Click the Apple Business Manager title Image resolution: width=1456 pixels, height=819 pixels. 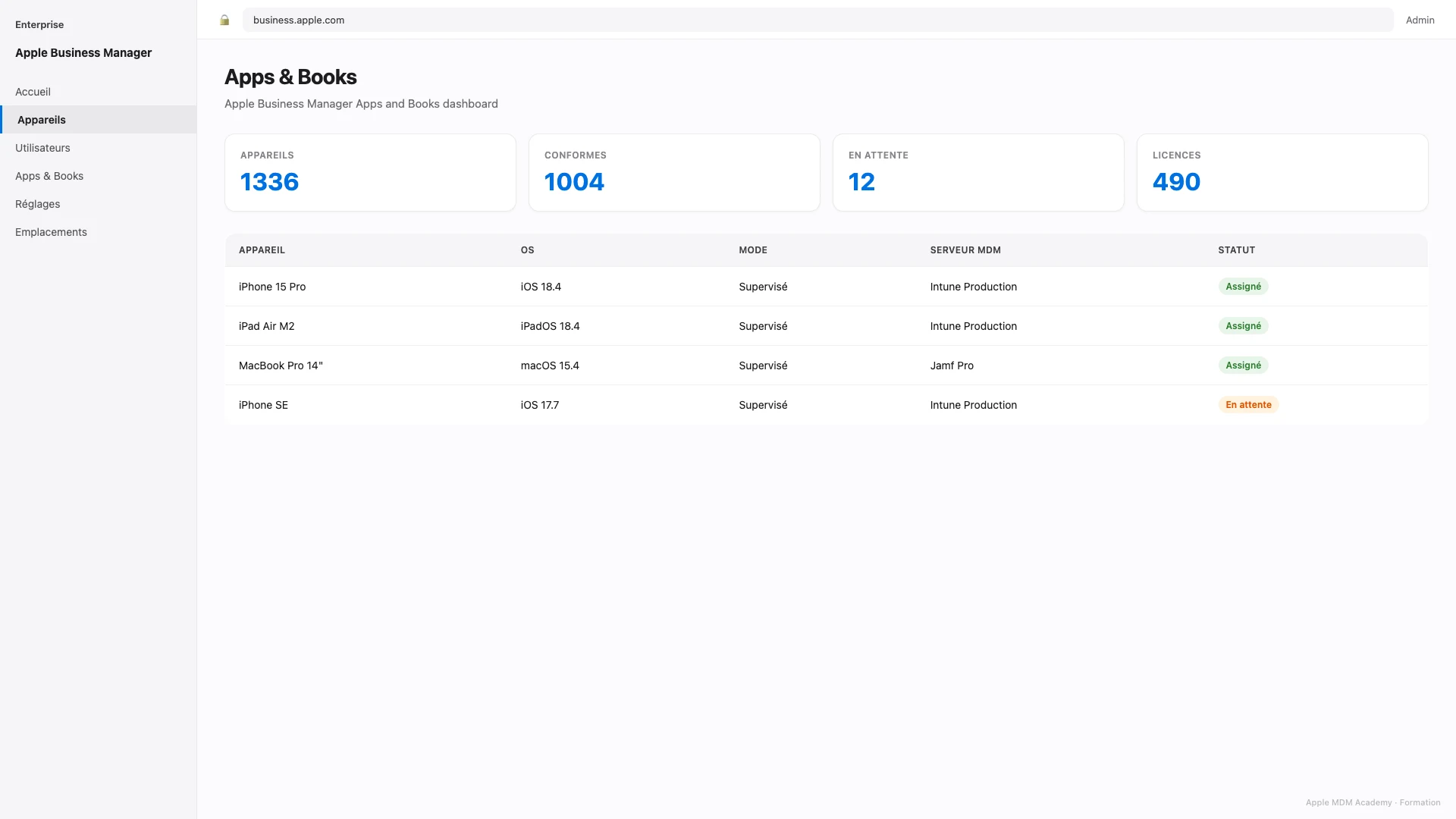click(x=83, y=53)
